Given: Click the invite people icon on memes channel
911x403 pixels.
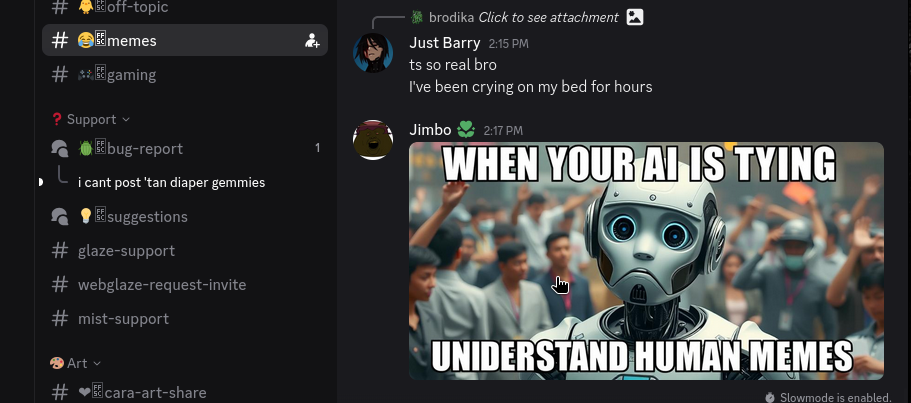Looking at the screenshot, I should [x=312, y=41].
